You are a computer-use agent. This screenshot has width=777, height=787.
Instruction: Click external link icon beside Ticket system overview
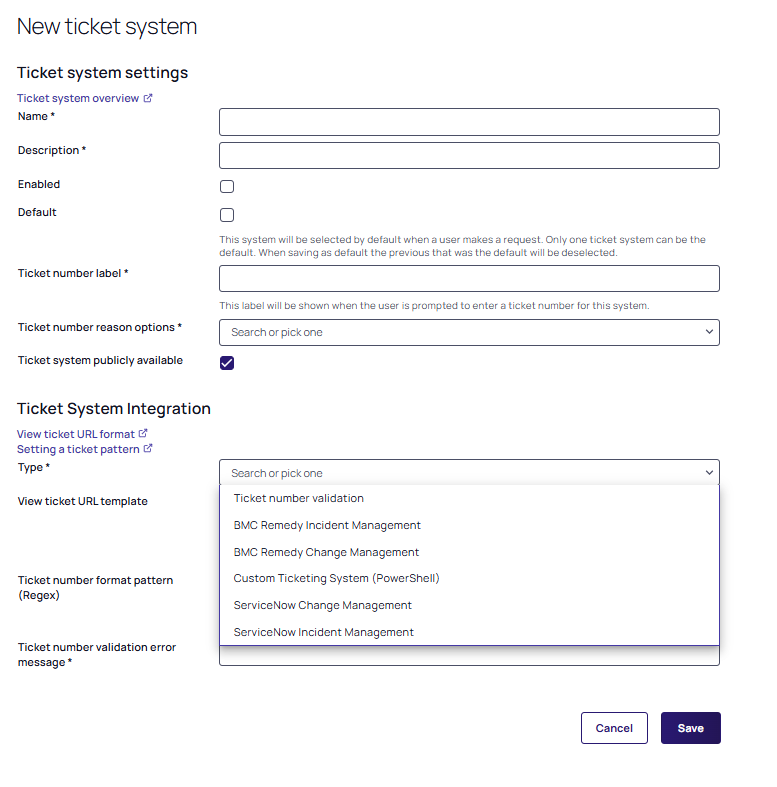pyautogui.click(x=148, y=98)
